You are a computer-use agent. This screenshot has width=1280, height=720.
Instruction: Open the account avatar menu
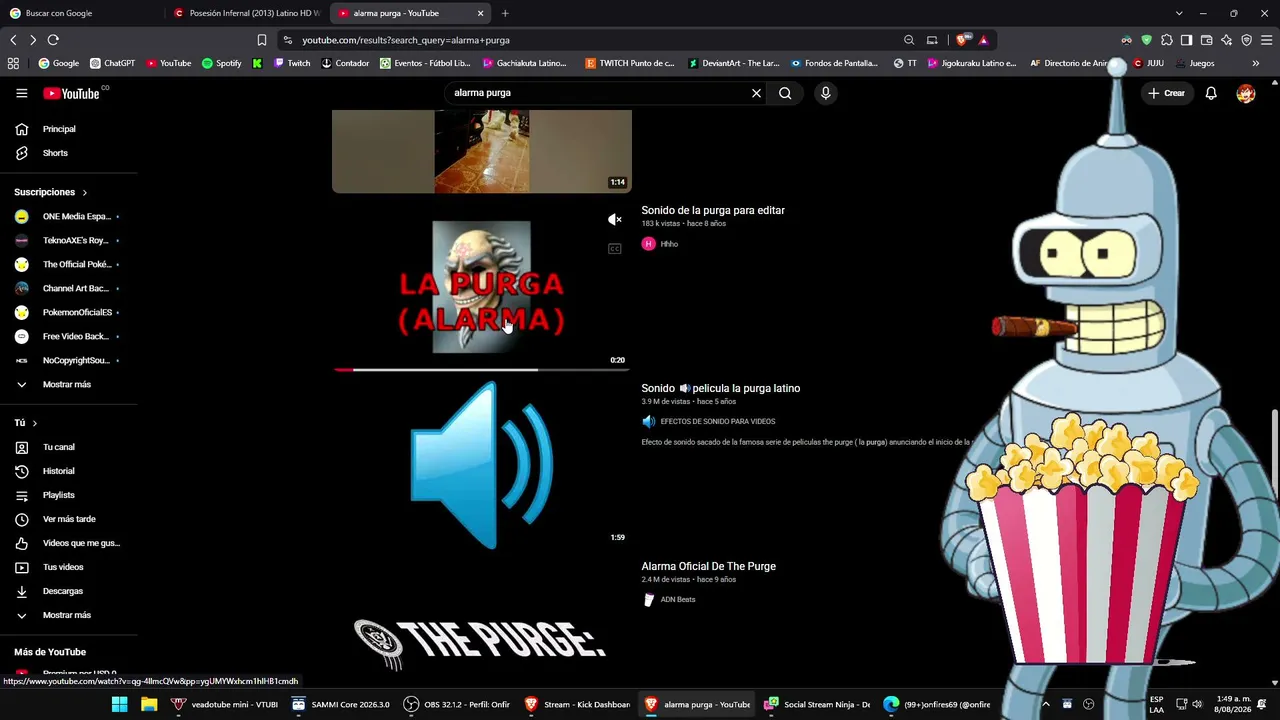point(1245,93)
